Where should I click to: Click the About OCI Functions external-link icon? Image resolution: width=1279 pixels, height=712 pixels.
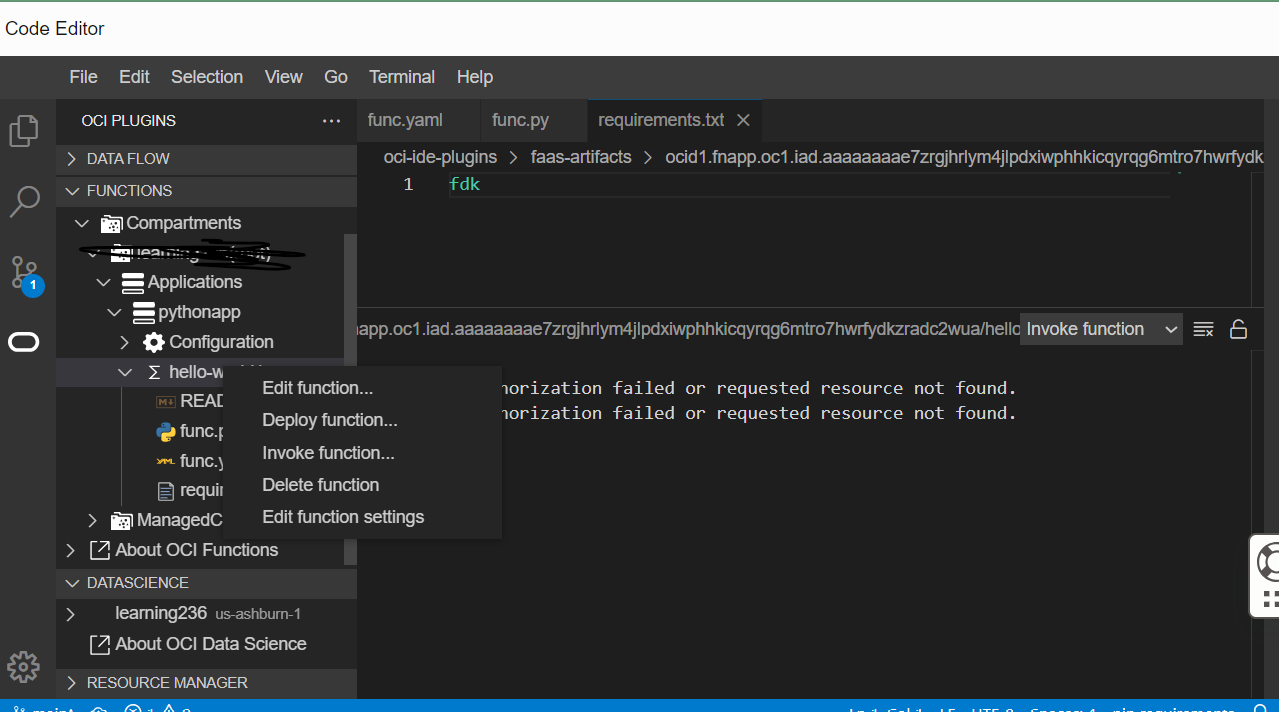(x=100, y=550)
